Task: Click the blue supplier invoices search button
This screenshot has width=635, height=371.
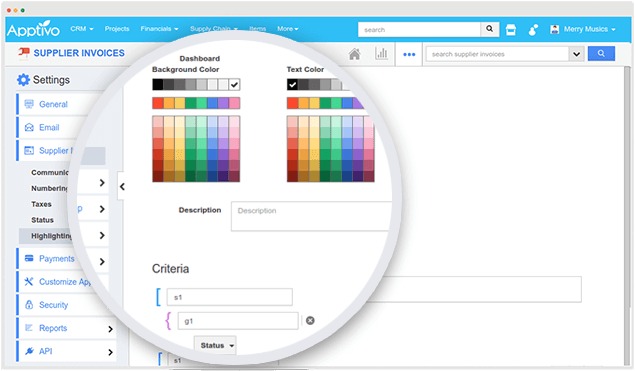Action: click(x=601, y=53)
